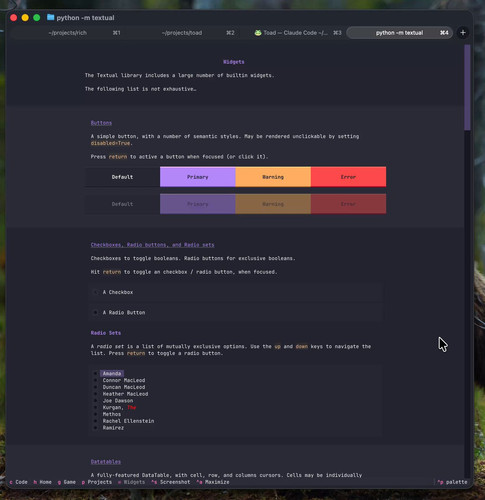Toggle the A Radio Button option
Screen dimensions: 485x500
(236, 313)
